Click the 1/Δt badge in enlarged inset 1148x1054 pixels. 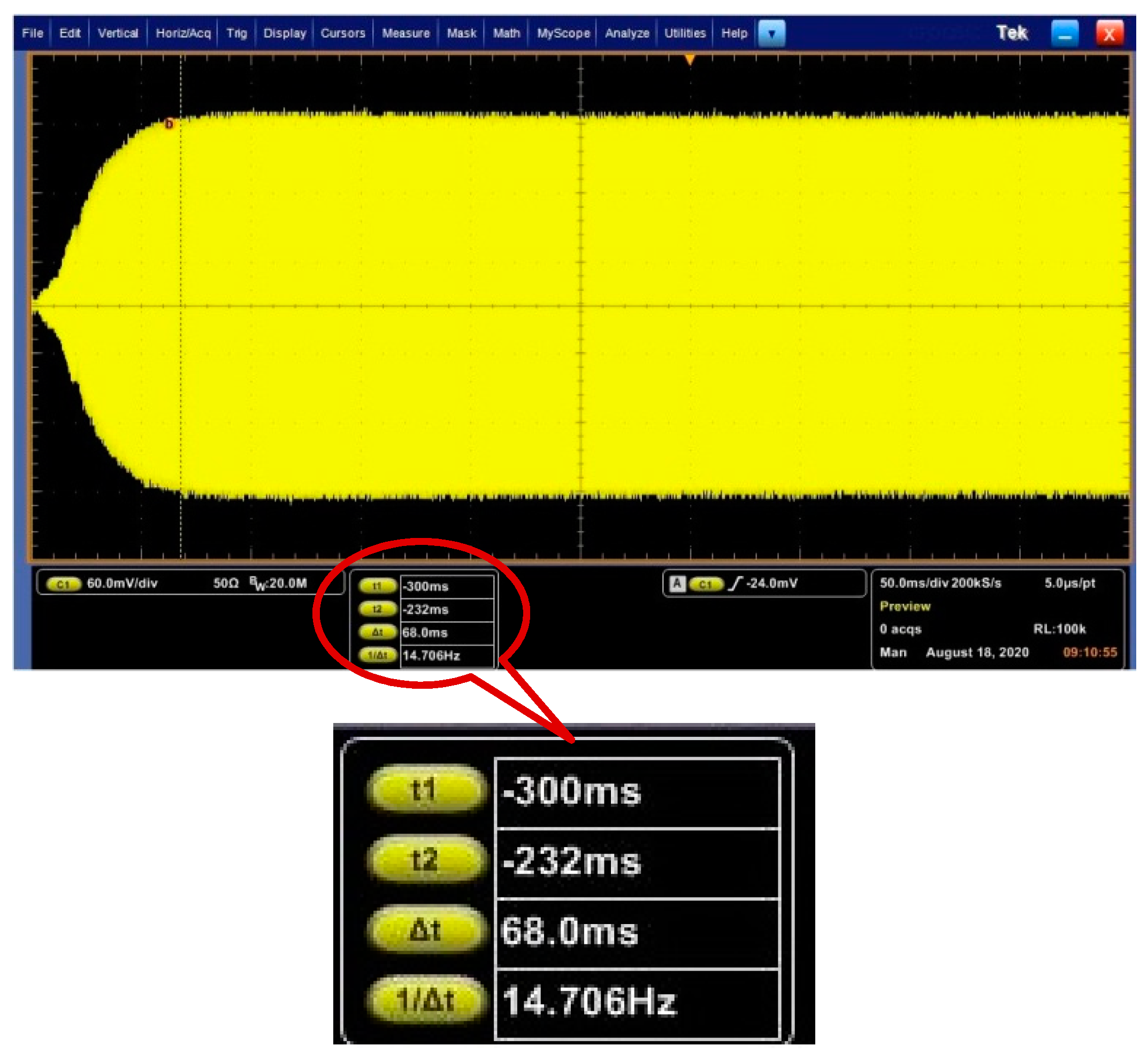pyautogui.click(x=426, y=1000)
